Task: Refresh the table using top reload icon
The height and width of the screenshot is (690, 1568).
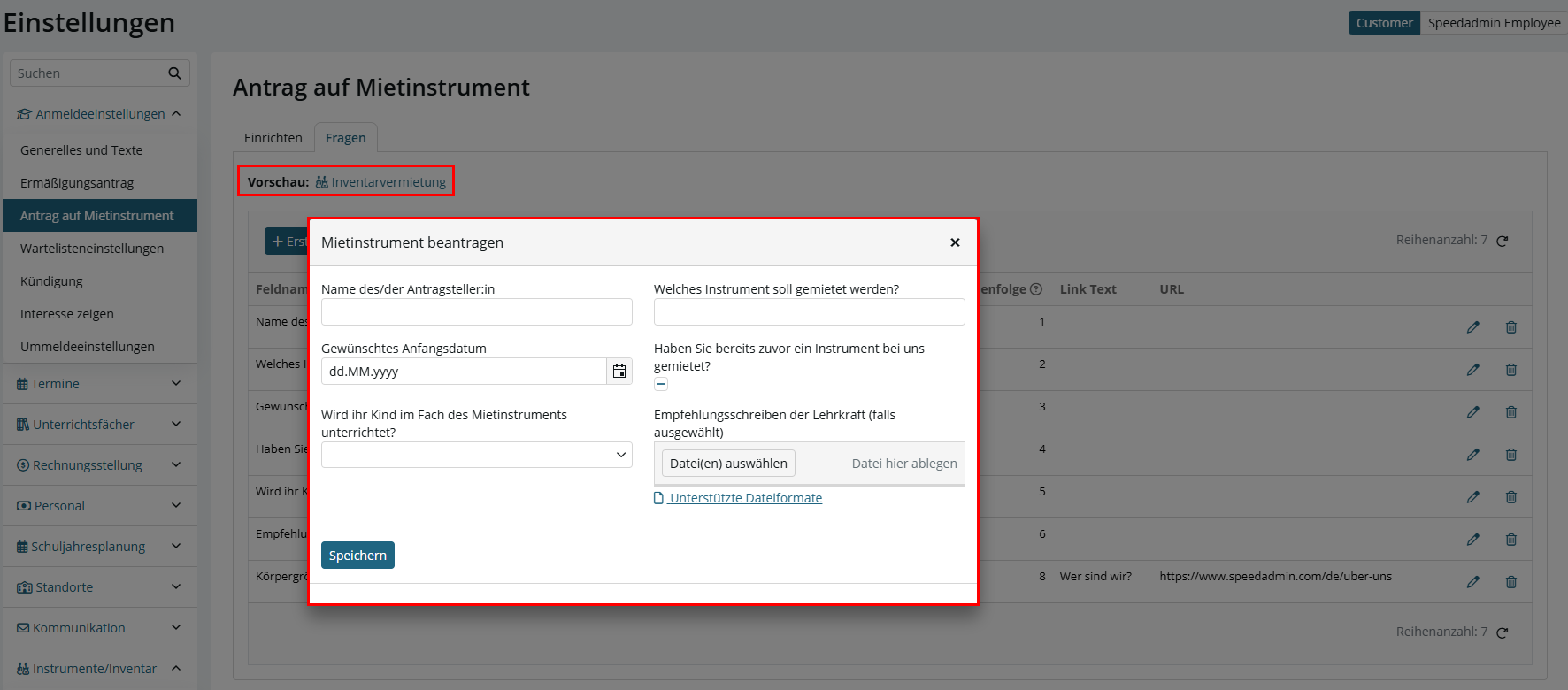Action: (1502, 241)
